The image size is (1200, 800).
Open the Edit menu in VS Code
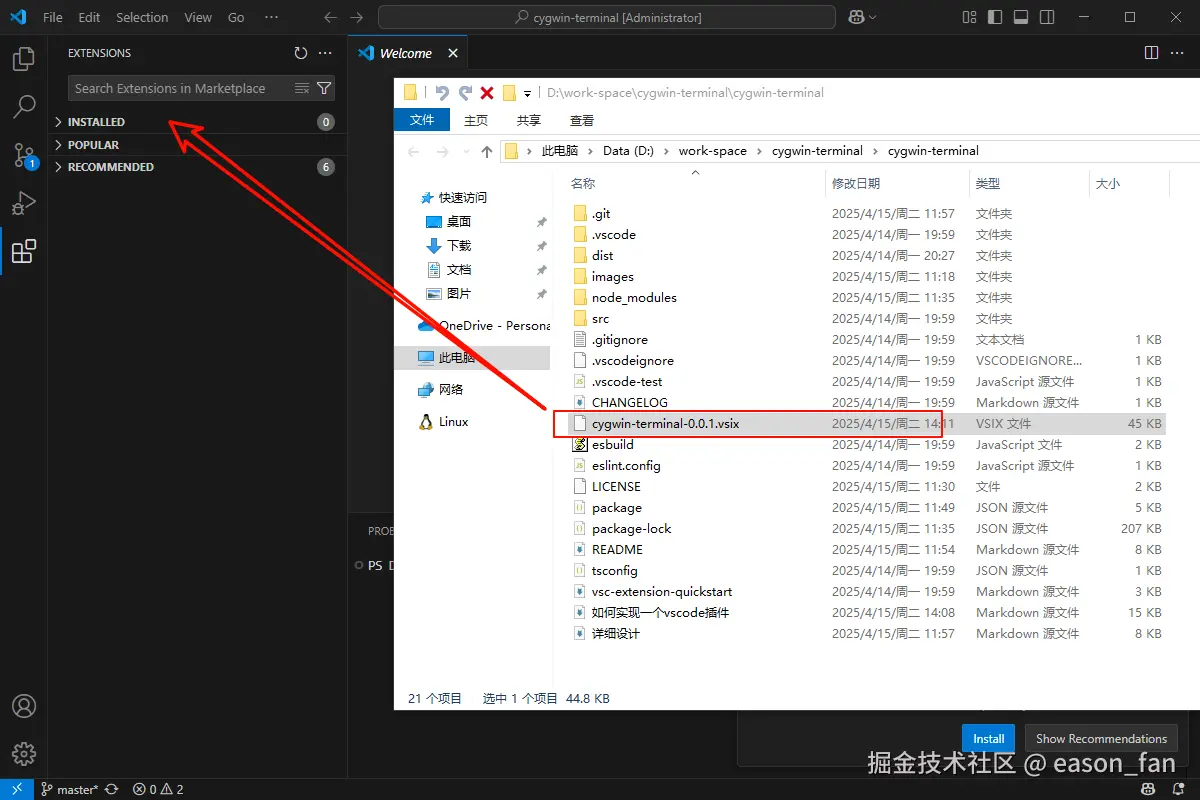tap(89, 17)
